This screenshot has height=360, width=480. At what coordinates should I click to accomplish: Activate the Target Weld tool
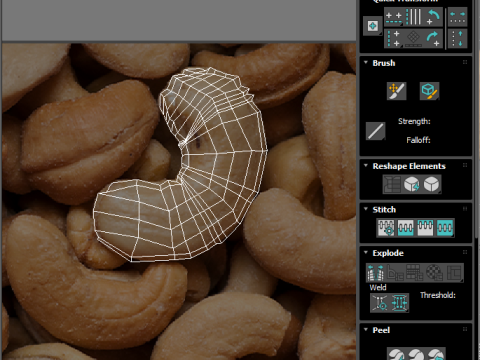(x=380, y=303)
